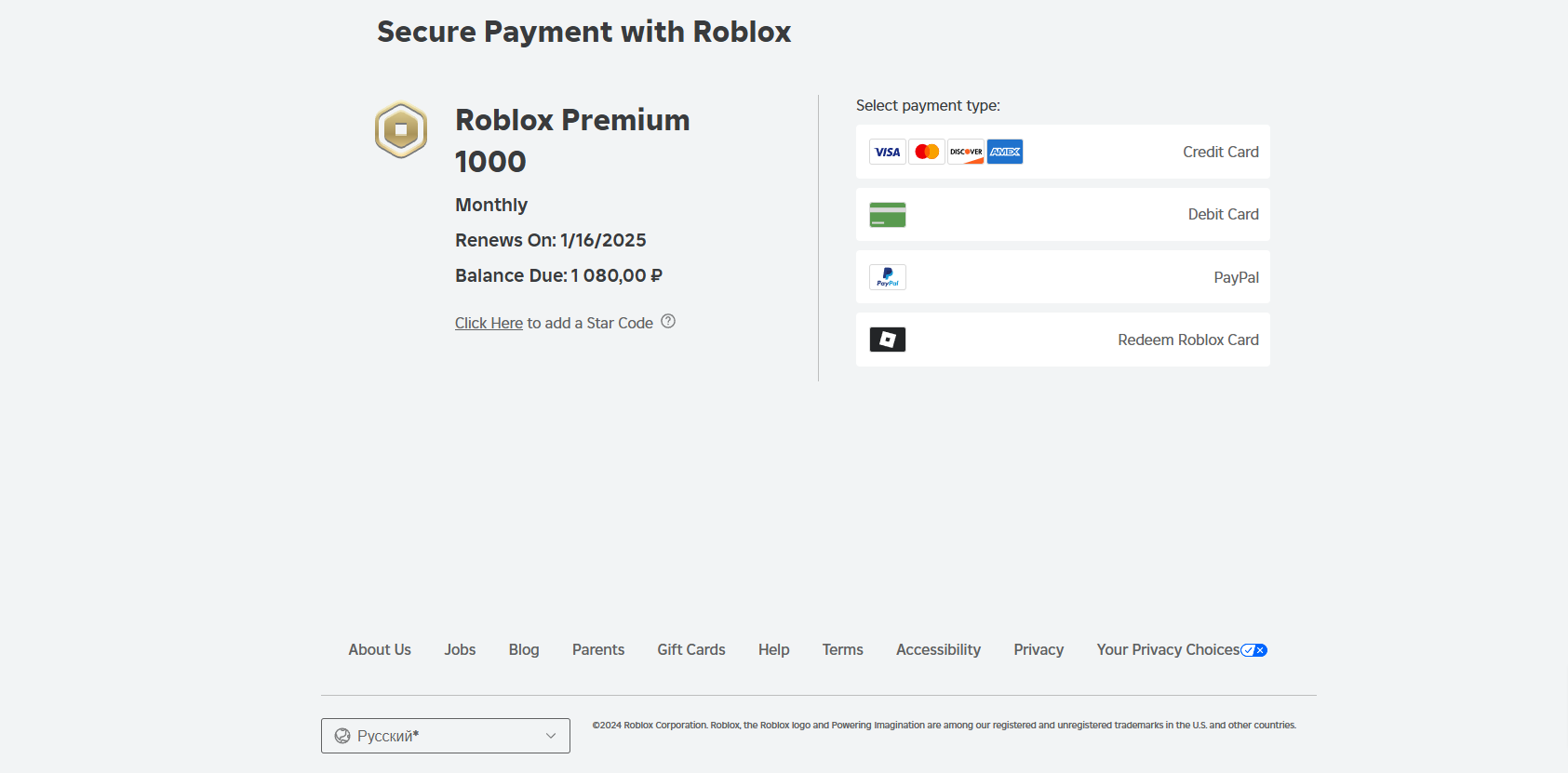Open About Us footer link

pos(380,649)
